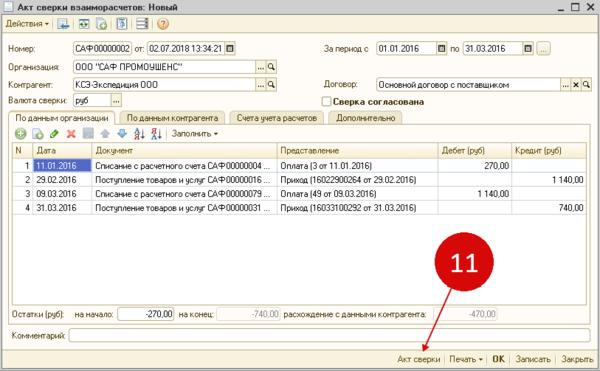This screenshot has height=371, width=600.
Task: Click the pencil edit row icon
Action: [x=54, y=133]
